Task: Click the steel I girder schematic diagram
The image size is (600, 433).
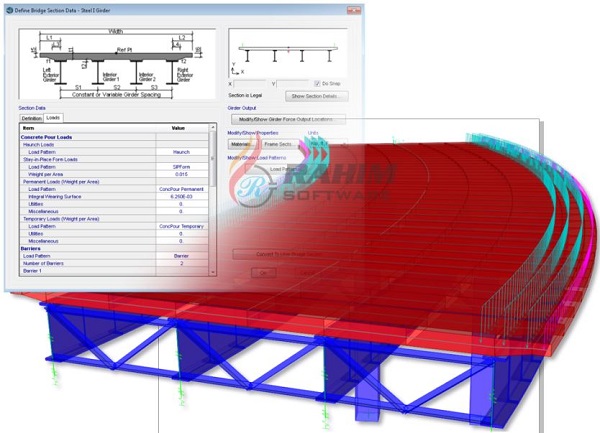Action: point(117,64)
